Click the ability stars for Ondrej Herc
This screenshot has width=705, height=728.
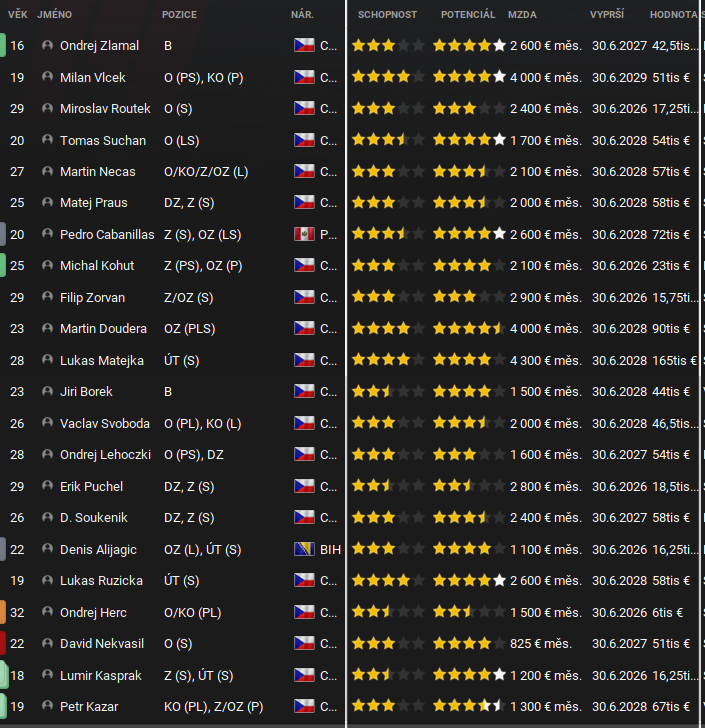tap(388, 612)
